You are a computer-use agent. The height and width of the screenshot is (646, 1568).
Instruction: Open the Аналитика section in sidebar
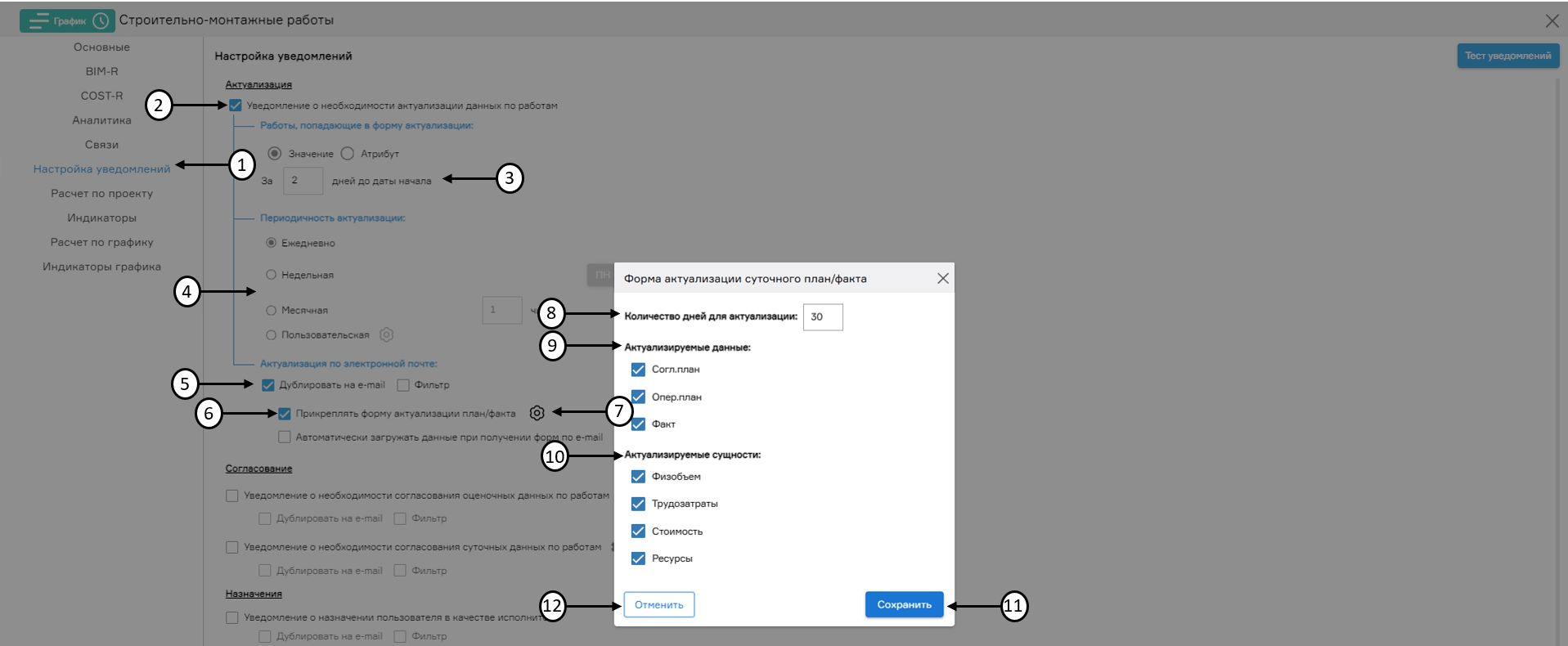[101, 120]
